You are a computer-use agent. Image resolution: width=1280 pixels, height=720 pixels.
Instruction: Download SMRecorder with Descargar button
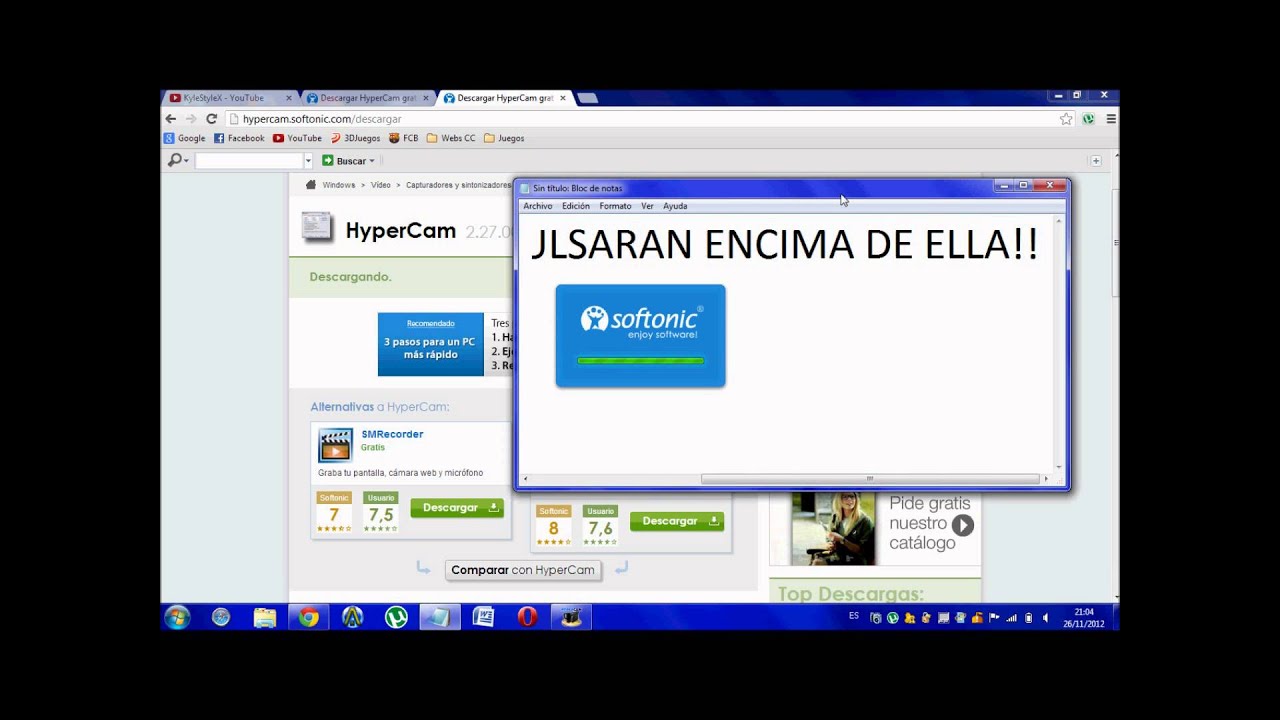(457, 508)
